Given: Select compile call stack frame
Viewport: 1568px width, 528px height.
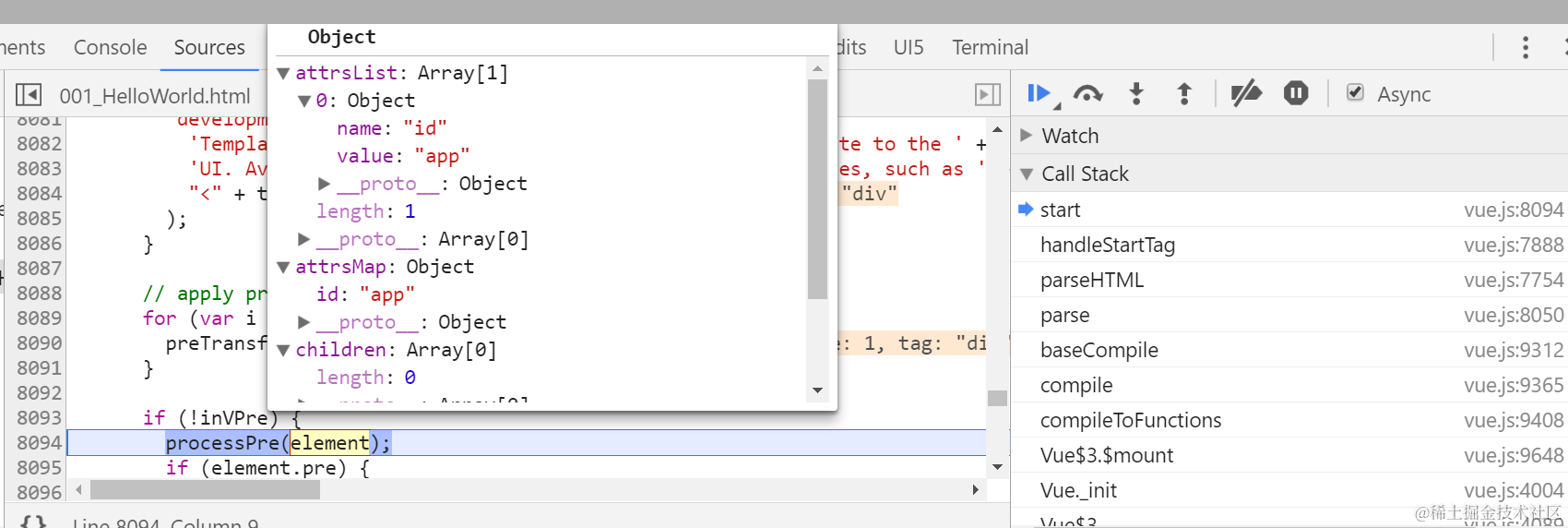Looking at the screenshot, I should (x=1289, y=385).
